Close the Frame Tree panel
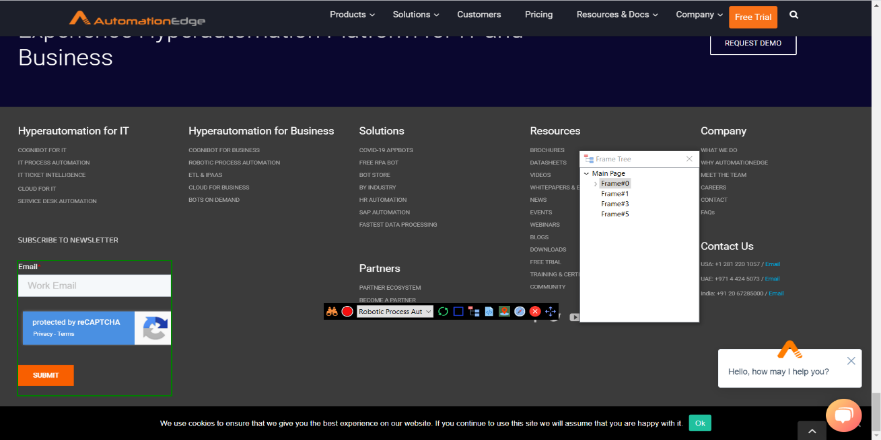 [x=689, y=159]
